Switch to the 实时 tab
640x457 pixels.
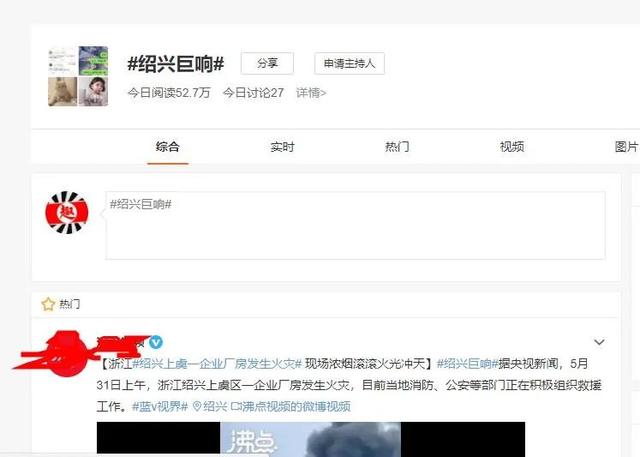(282, 147)
